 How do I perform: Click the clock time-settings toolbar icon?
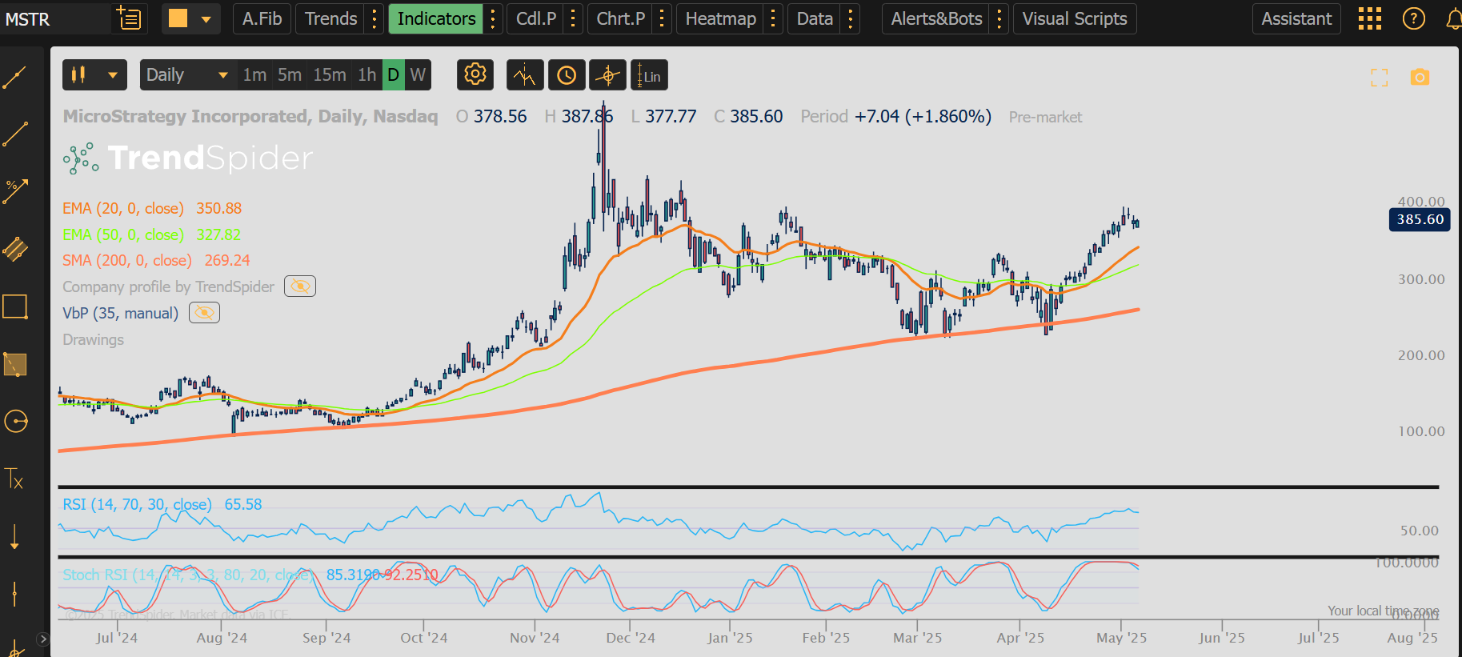(566, 75)
